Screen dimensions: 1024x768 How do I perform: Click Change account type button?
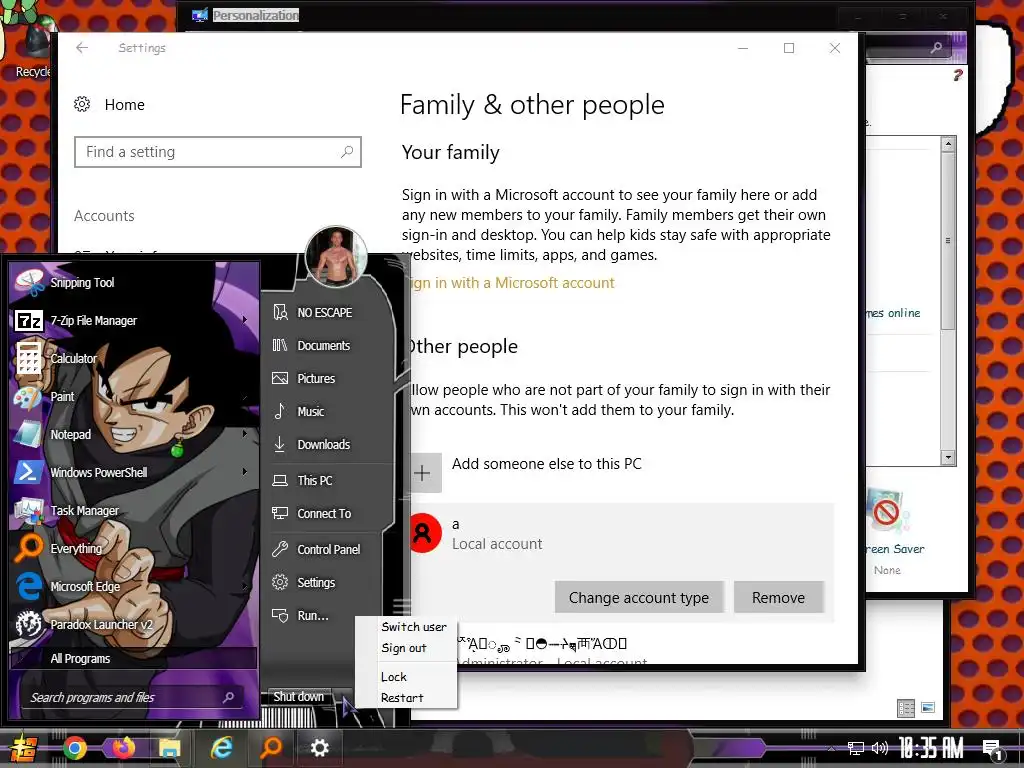[x=639, y=598]
